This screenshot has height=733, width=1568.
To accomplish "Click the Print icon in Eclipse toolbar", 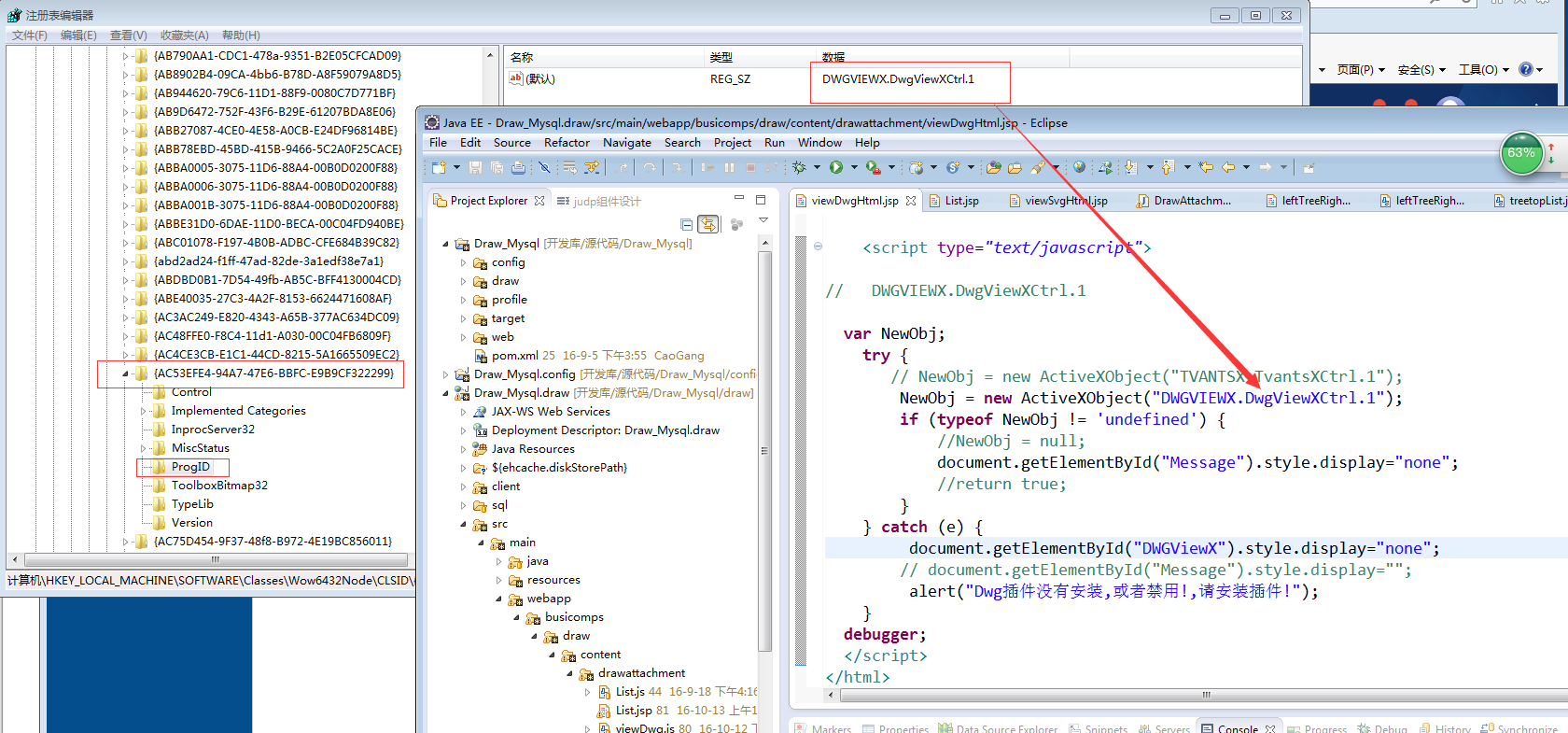I will point(518,167).
